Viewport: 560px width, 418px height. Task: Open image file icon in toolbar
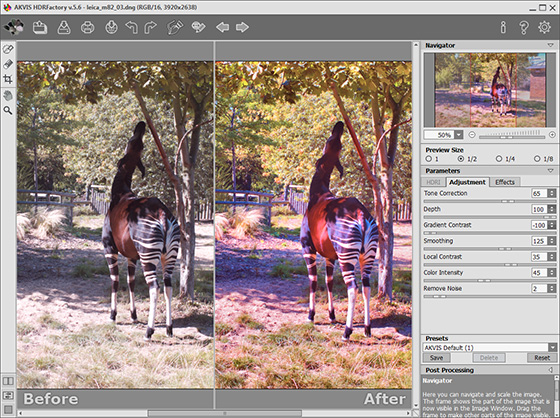point(40,27)
